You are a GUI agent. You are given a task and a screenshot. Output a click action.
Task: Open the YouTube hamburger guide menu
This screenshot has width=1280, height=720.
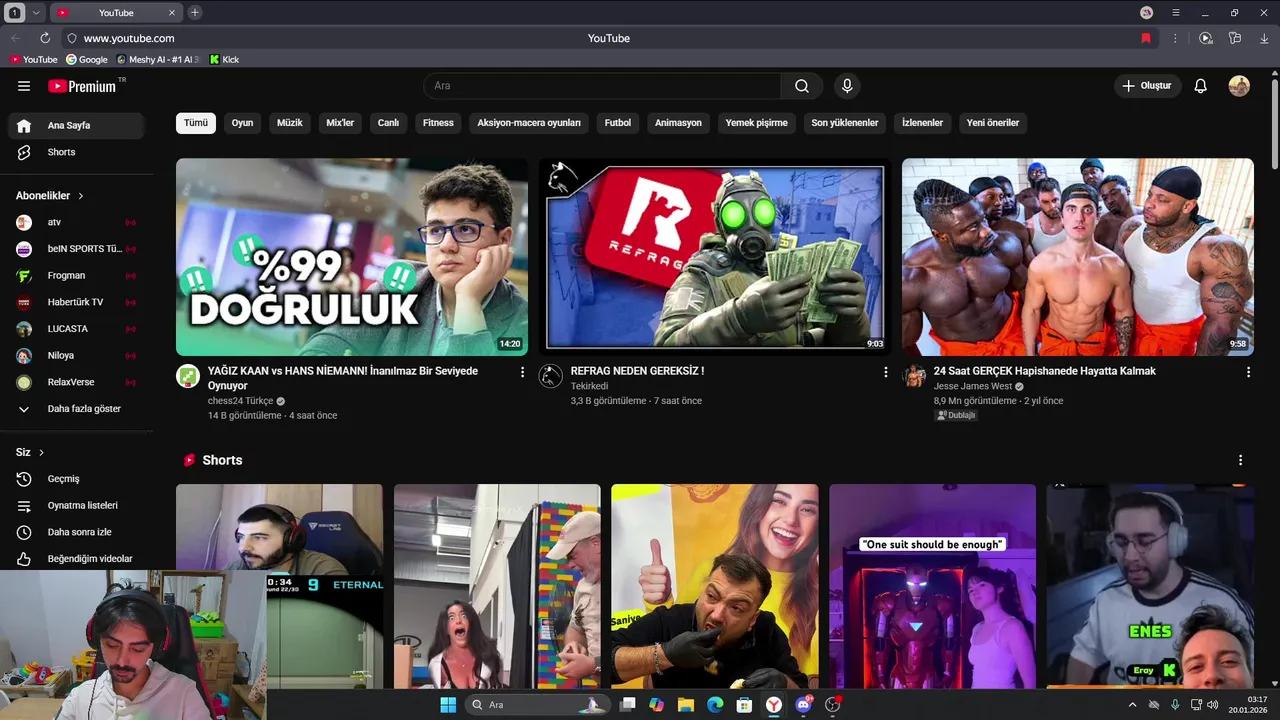click(24, 86)
